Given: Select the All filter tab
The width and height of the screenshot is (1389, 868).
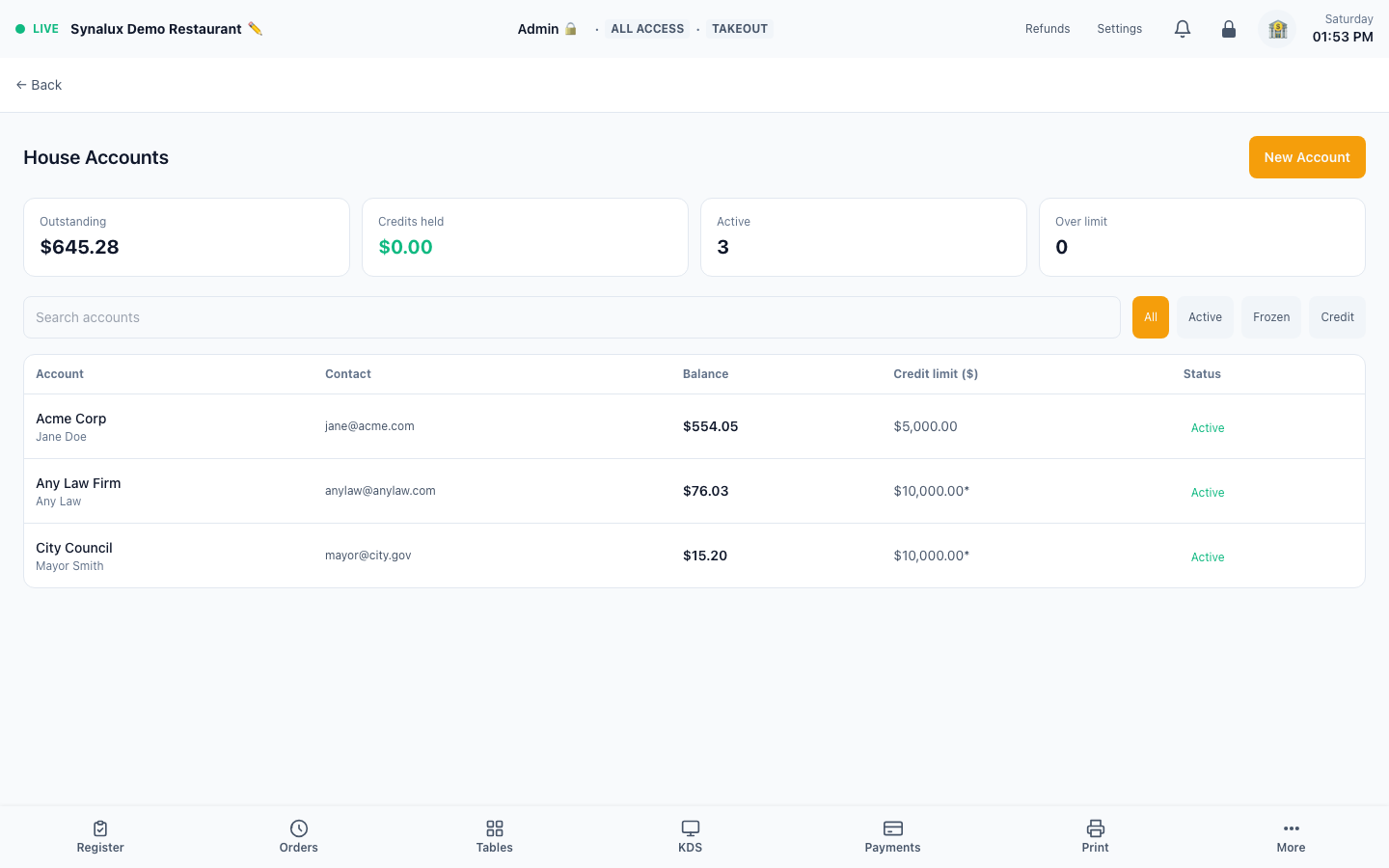Looking at the screenshot, I should [1151, 317].
